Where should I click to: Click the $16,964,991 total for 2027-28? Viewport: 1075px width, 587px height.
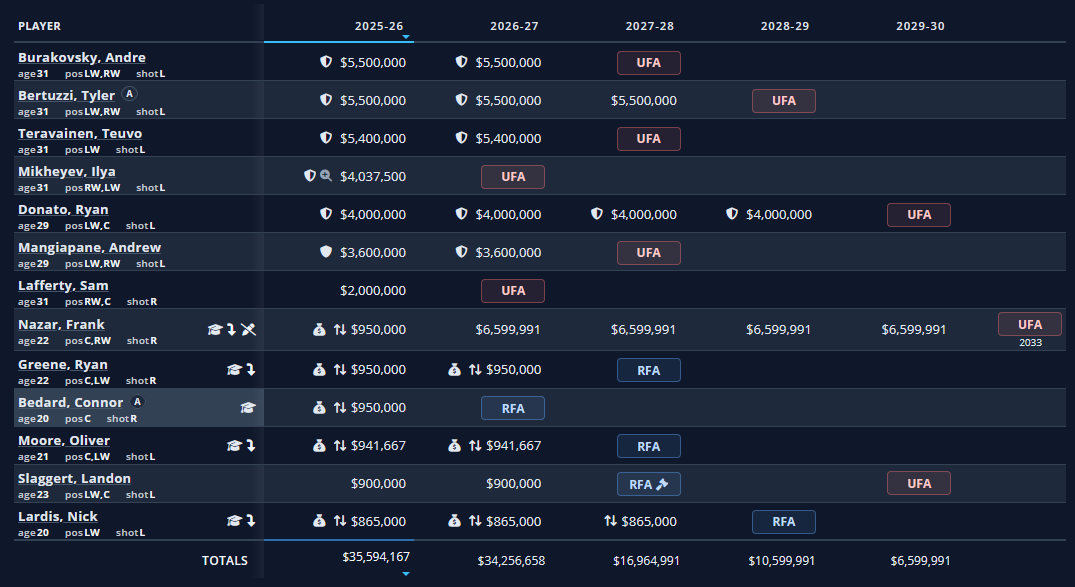click(647, 561)
